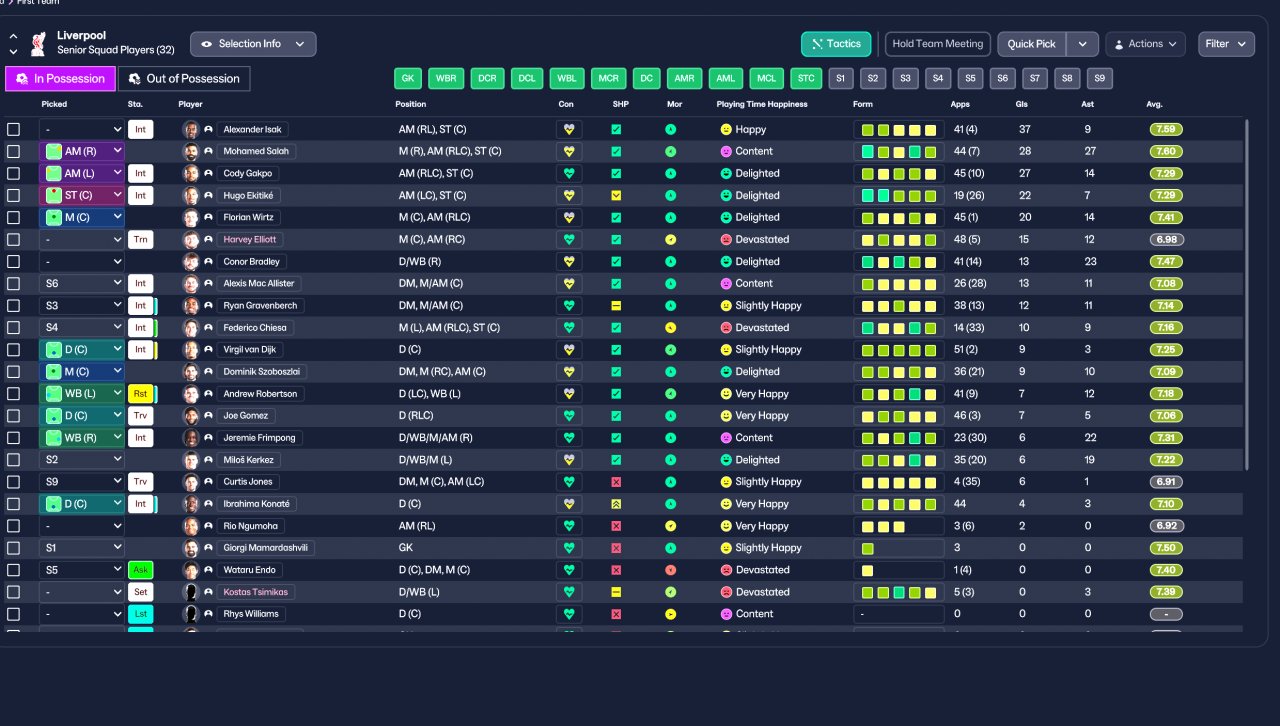
Task: Expand the Quick Pick arrow menu
Action: point(1082,44)
